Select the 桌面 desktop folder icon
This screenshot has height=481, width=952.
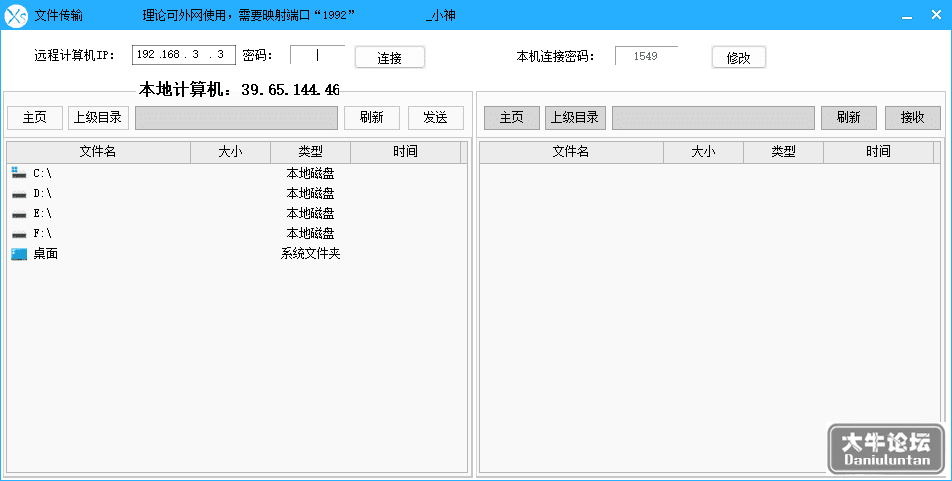[19, 254]
